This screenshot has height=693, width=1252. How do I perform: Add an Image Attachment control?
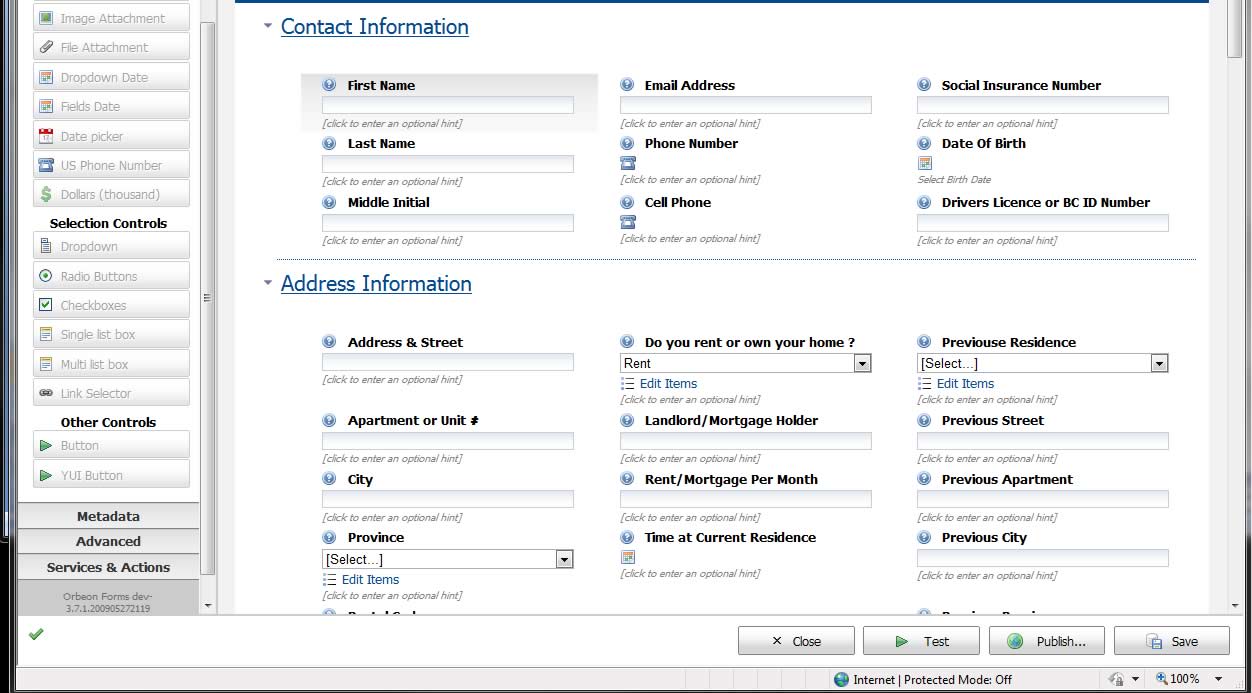tap(111, 18)
